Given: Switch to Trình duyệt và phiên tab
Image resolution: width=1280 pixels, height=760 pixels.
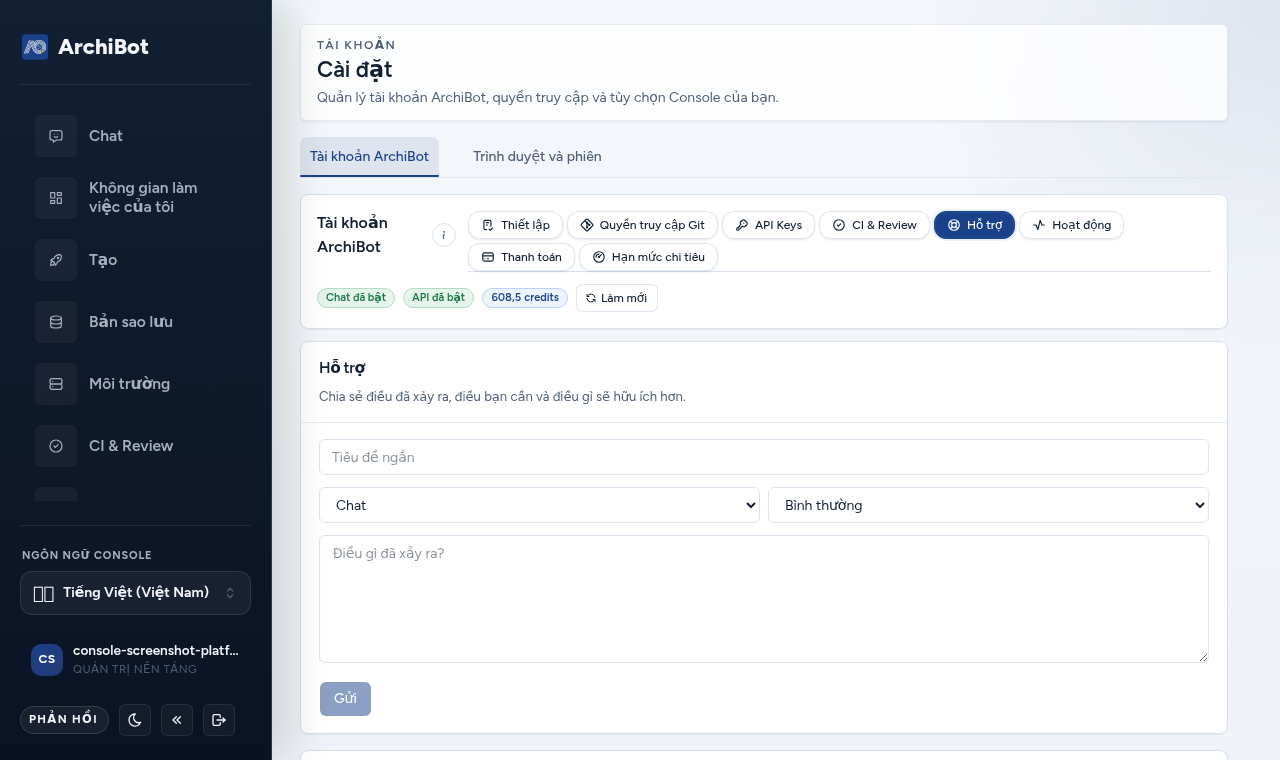Looking at the screenshot, I should click(x=537, y=157).
